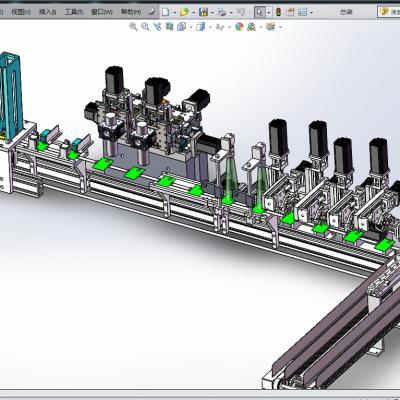Viewport: 400px width, 400px height.
Task: Click the Previous View icon
Action: [x=157, y=27]
